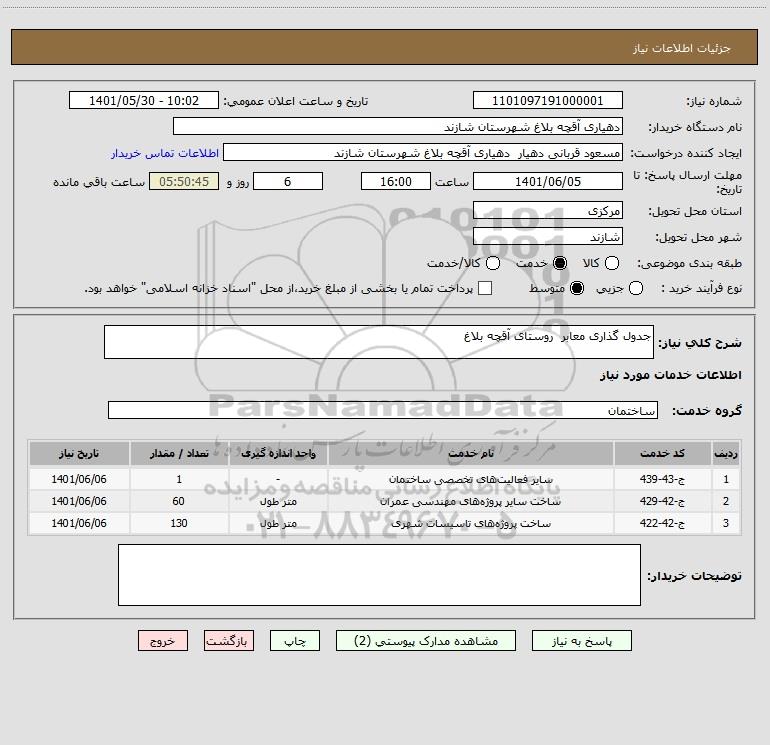Viewport: 770px width, 745px height.
Task: Click the بازگشت back button
Action: pos(229,641)
